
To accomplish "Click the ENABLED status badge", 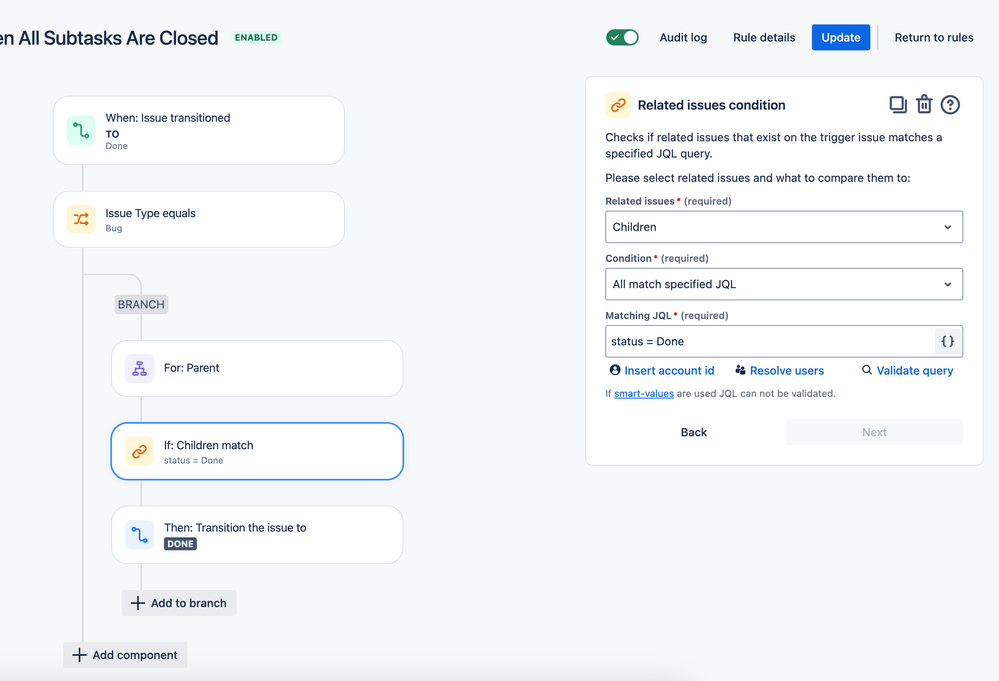I will (256, 38).
